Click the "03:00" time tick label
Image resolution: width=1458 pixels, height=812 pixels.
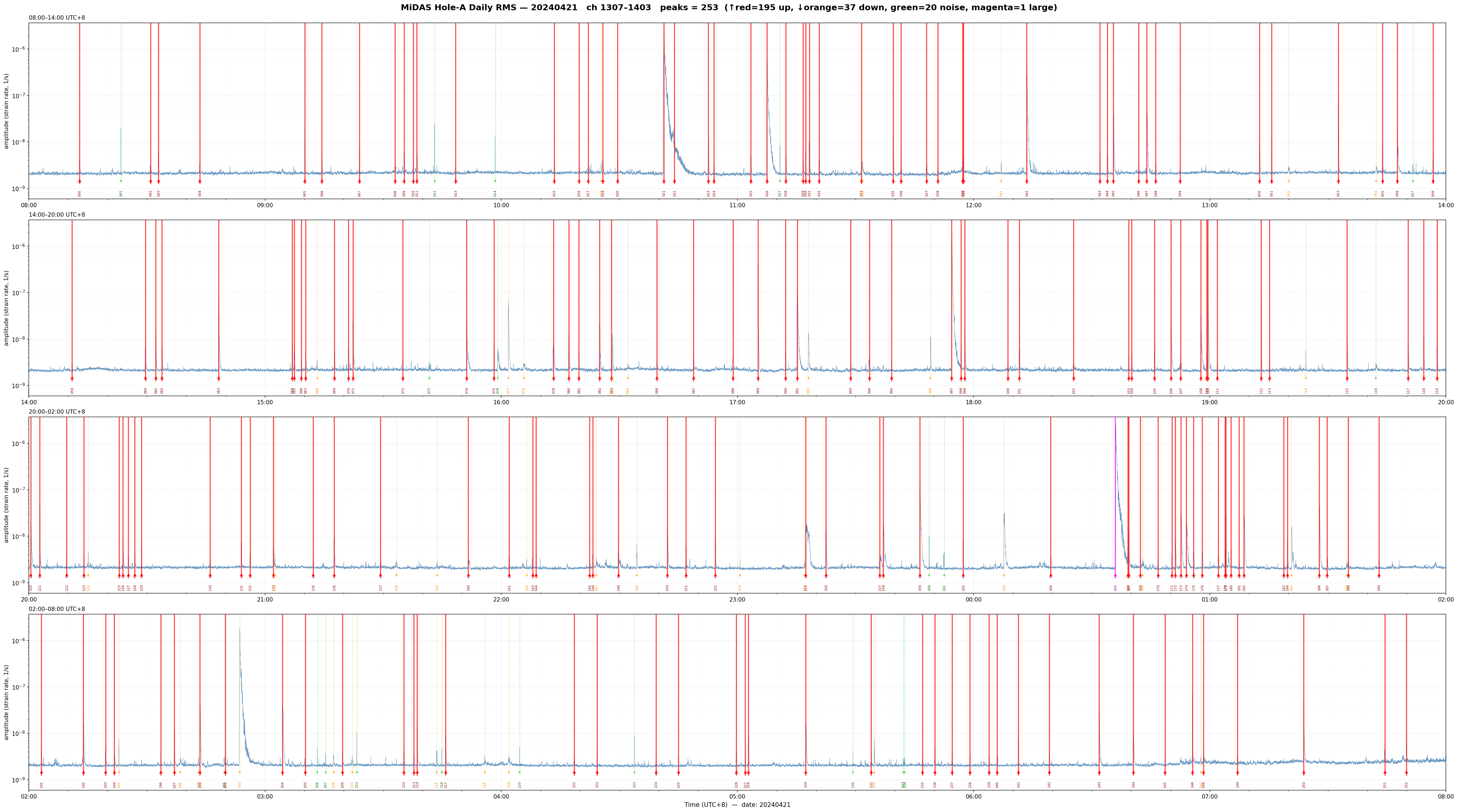[265, 797]
